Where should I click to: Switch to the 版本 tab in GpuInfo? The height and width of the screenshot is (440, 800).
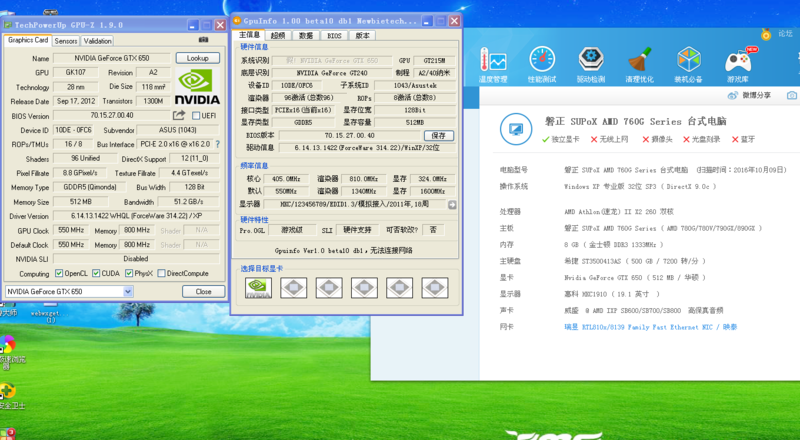(362, 35)
